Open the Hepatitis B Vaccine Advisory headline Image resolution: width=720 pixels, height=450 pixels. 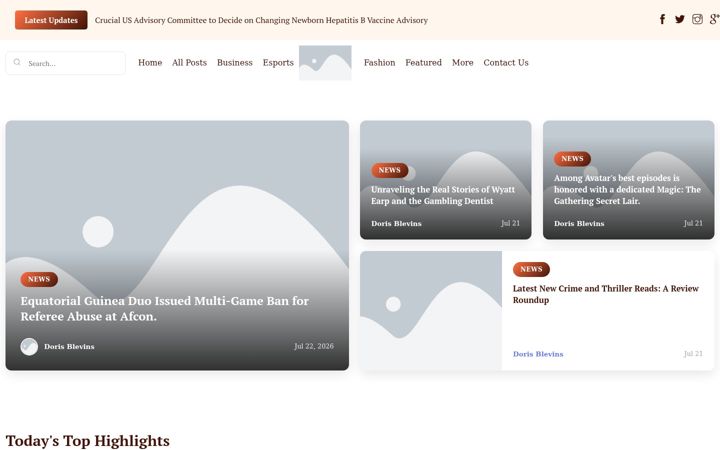point(261,20)
